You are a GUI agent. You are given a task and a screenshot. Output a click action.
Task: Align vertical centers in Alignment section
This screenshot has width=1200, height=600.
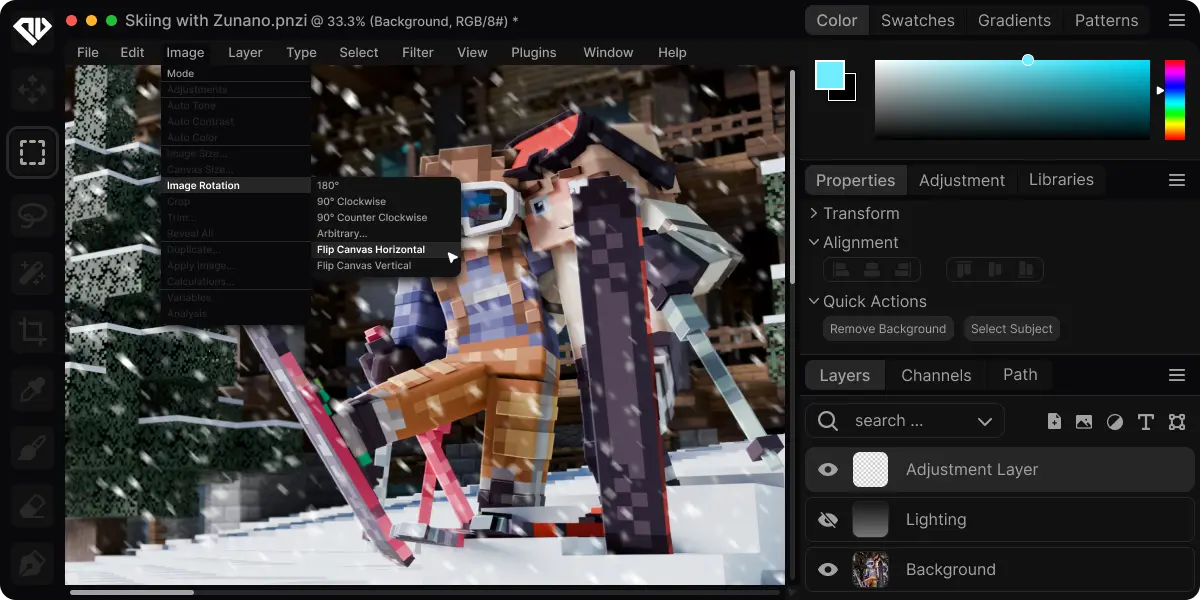[x=994, y=270]
